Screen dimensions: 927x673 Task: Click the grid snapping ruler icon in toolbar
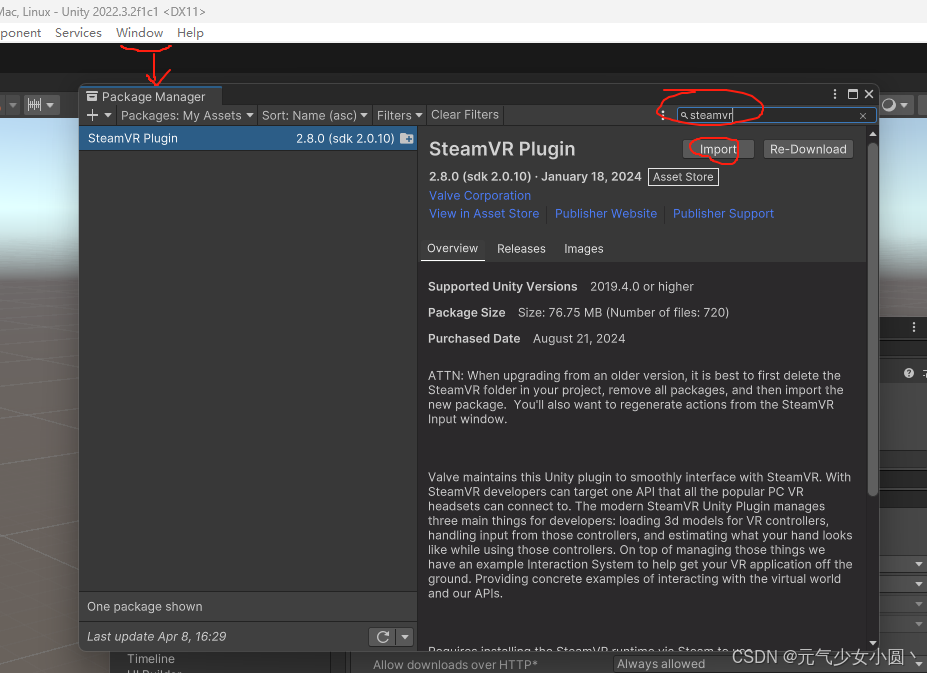pos(35,105)
